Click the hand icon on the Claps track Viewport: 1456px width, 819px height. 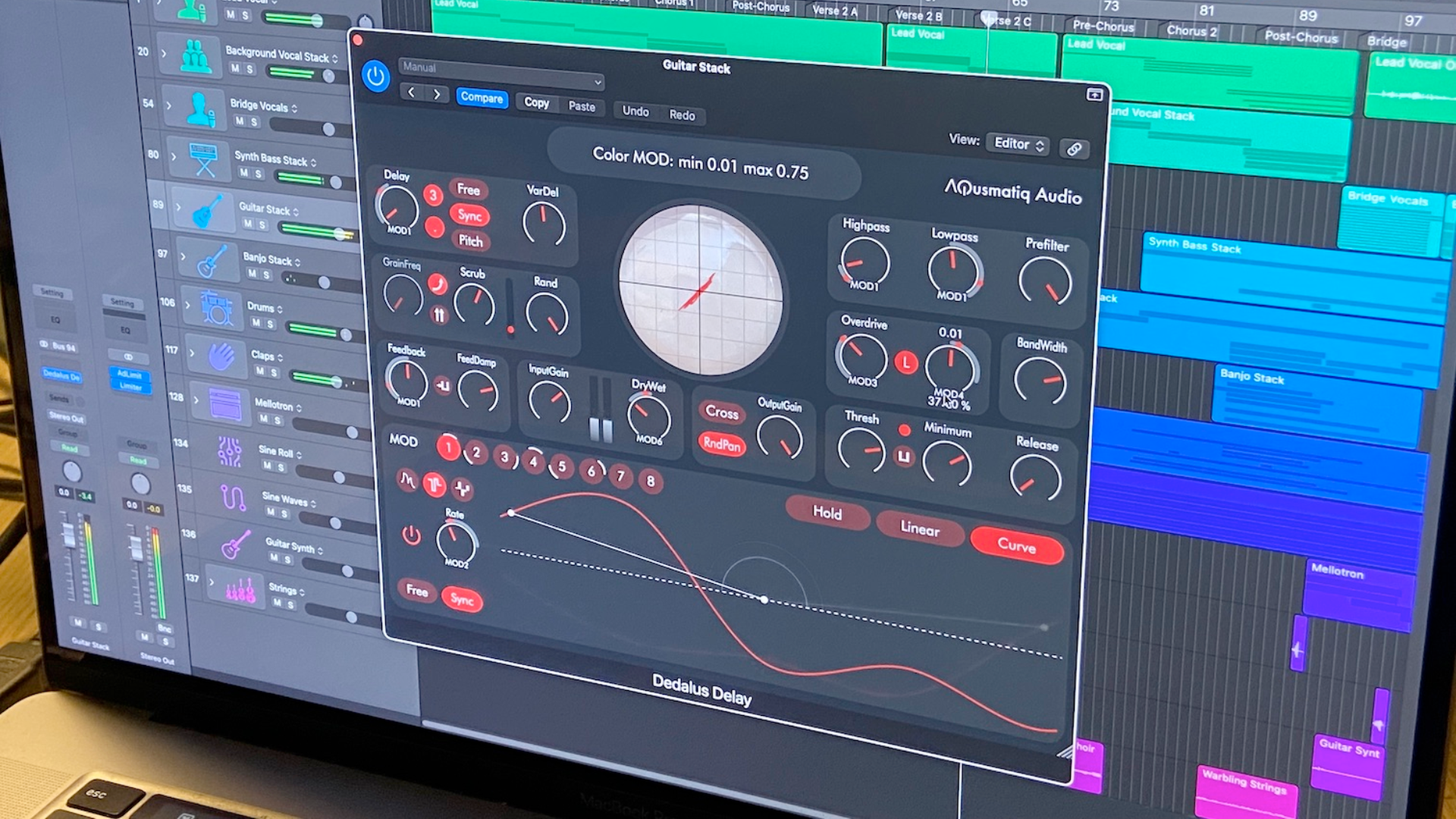click(220, 356)
